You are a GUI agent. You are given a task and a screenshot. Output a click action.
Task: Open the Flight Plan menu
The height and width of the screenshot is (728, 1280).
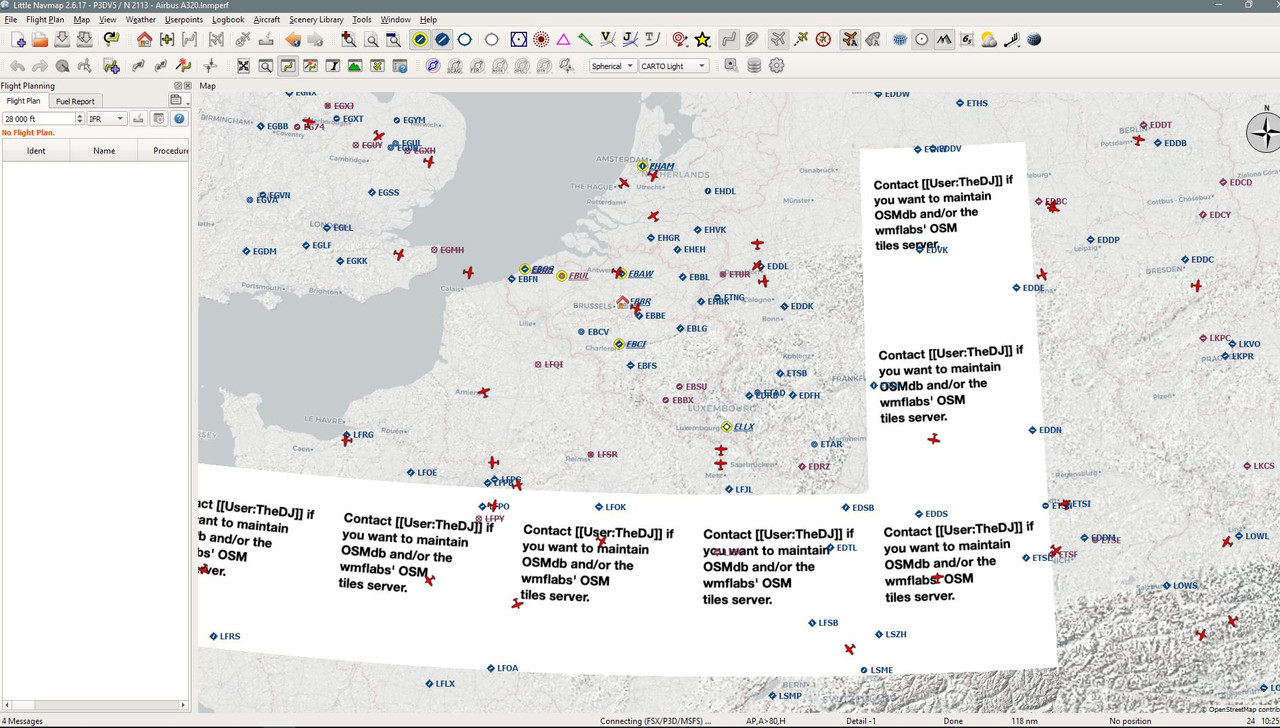point(45,19)
